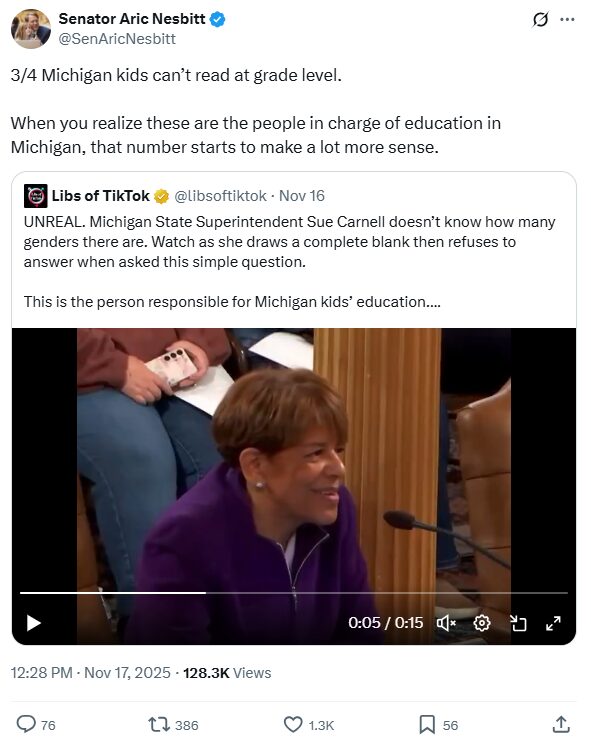Open the Libs of TikTok profile name
This screenshot has height=739, width=591.
(x=100, y=196)
